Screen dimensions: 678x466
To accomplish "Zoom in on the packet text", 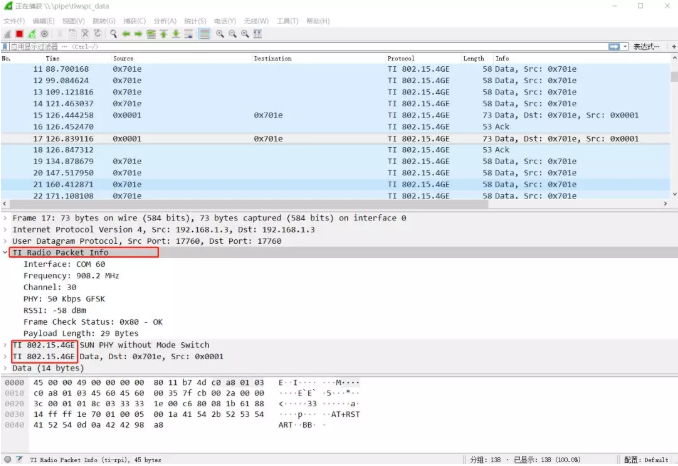I will (220, 34).
